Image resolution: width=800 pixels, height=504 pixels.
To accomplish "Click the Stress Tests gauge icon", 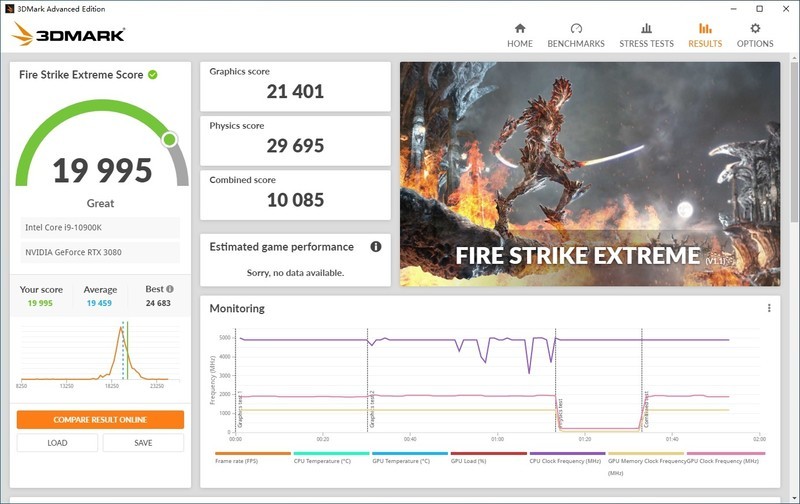I will [x=646, y=29].
